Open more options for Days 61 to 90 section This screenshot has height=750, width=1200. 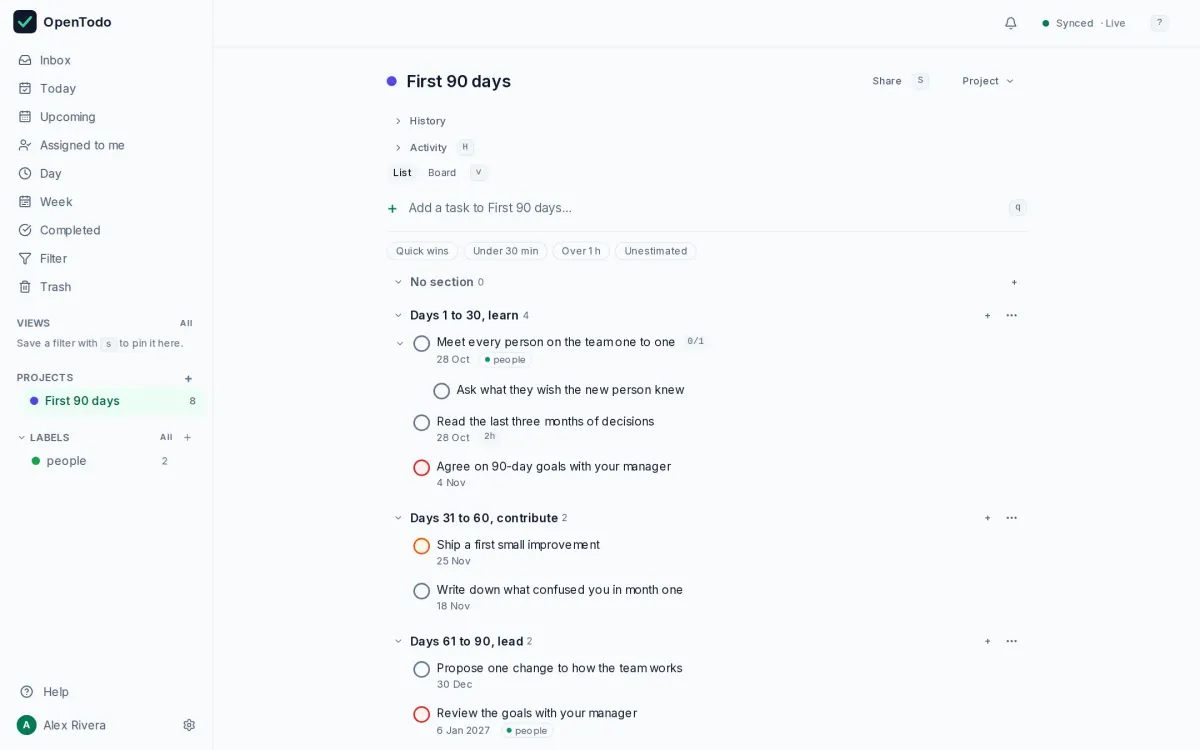(1012, 641)
